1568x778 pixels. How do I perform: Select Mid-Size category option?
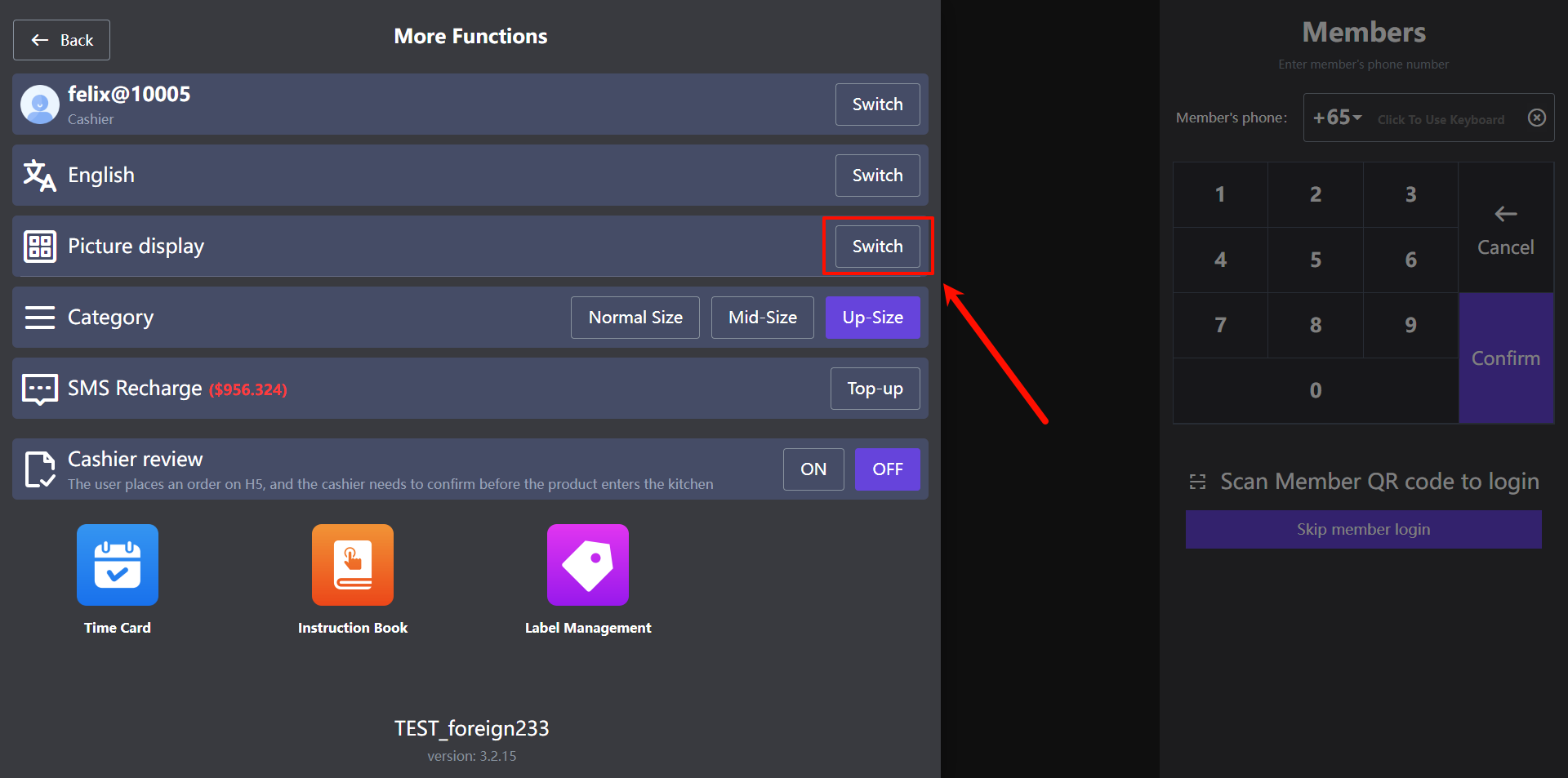click(763, 318)
